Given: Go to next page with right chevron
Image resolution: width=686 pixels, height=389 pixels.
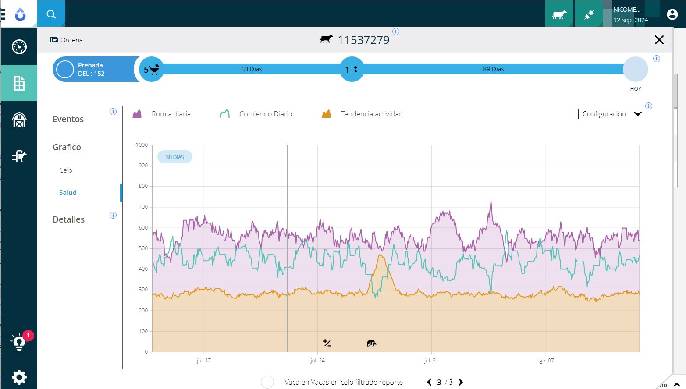Looking at the screenshot, I should point(460,382).
